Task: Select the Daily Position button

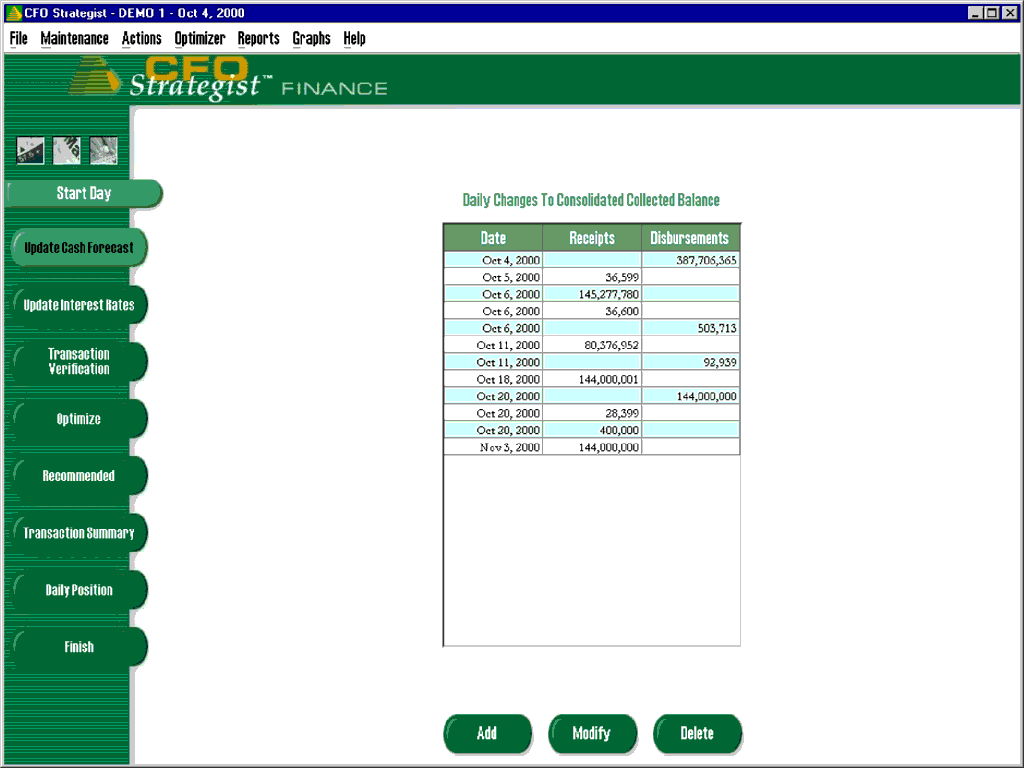Action: click(79, 590)
